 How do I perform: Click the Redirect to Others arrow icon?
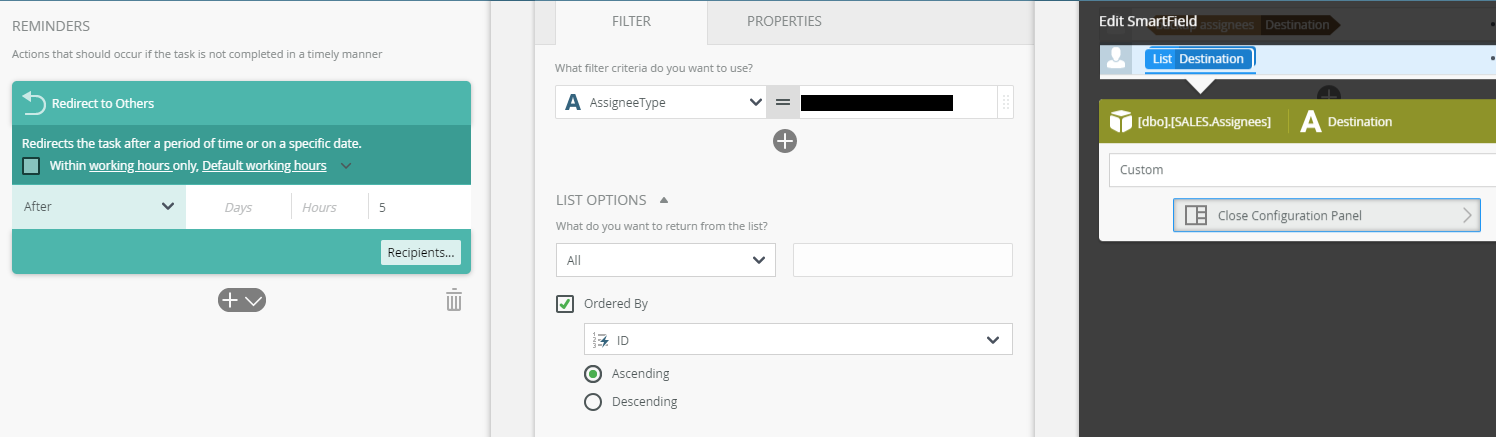[x=34, y=103]
